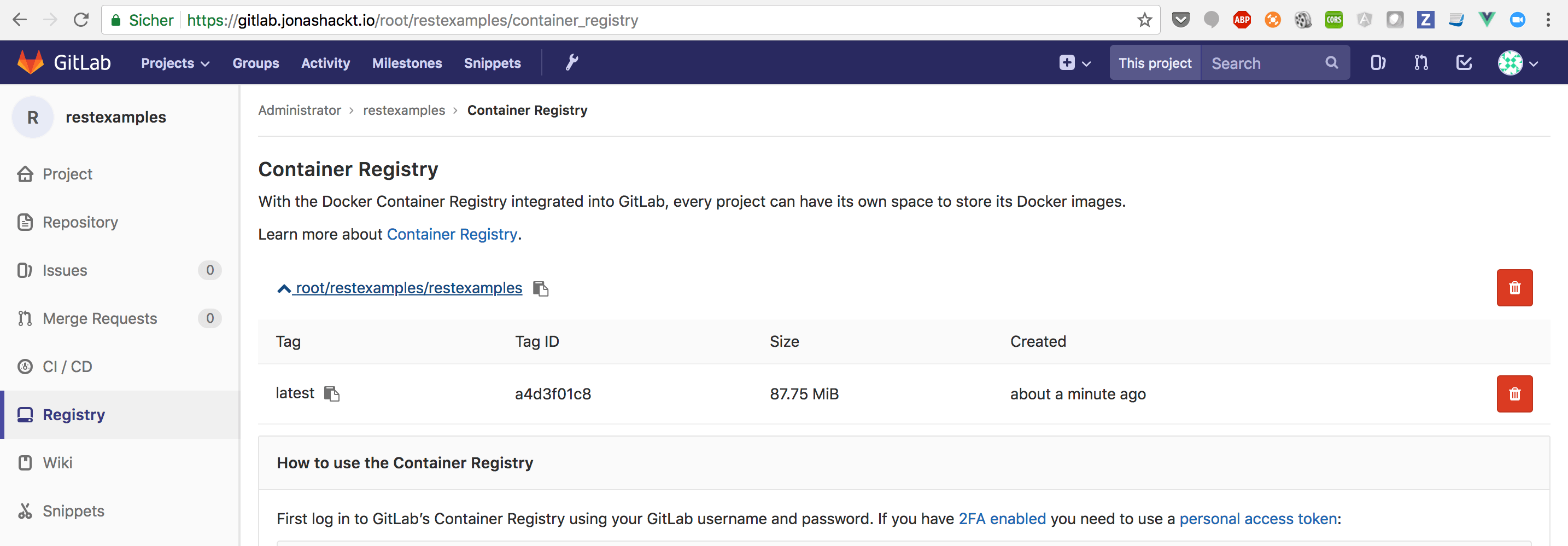Open the todos checkmark icon

1464,63
